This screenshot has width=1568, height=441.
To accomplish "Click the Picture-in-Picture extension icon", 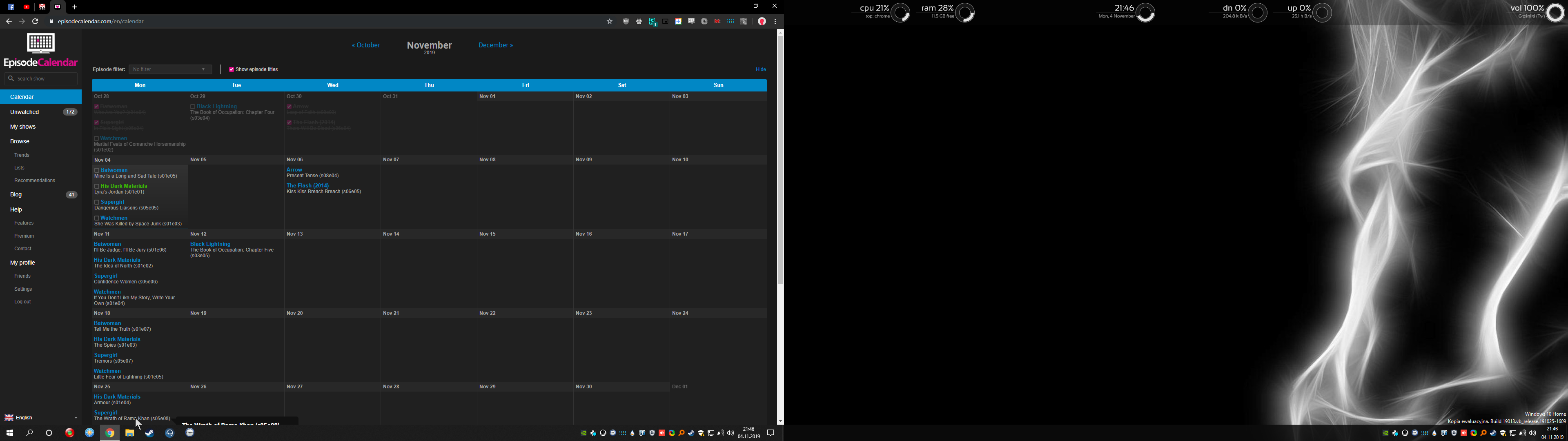I will pos(665,21).
